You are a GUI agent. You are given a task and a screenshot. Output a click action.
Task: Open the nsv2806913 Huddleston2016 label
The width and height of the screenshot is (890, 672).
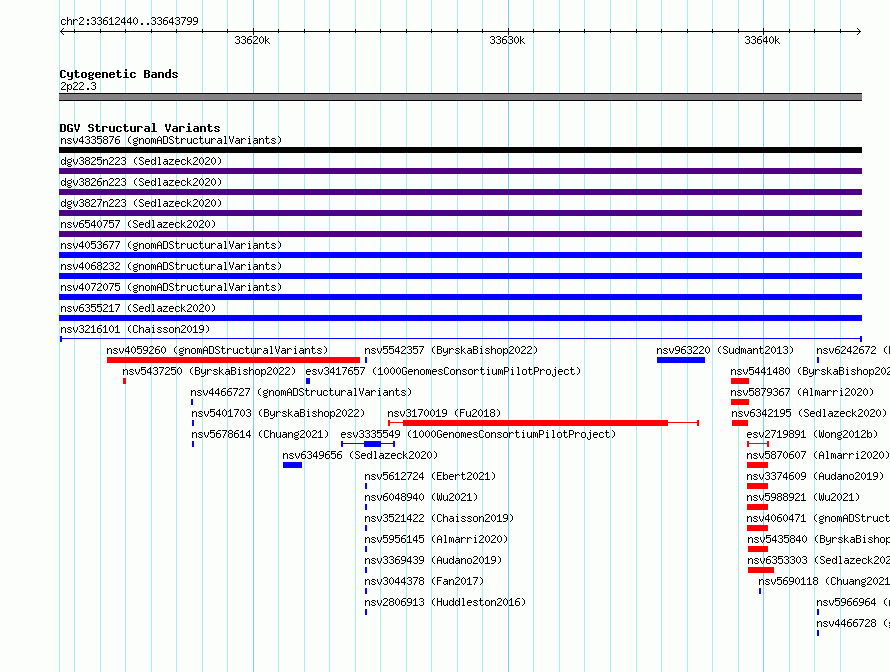[x=445, y=602]
